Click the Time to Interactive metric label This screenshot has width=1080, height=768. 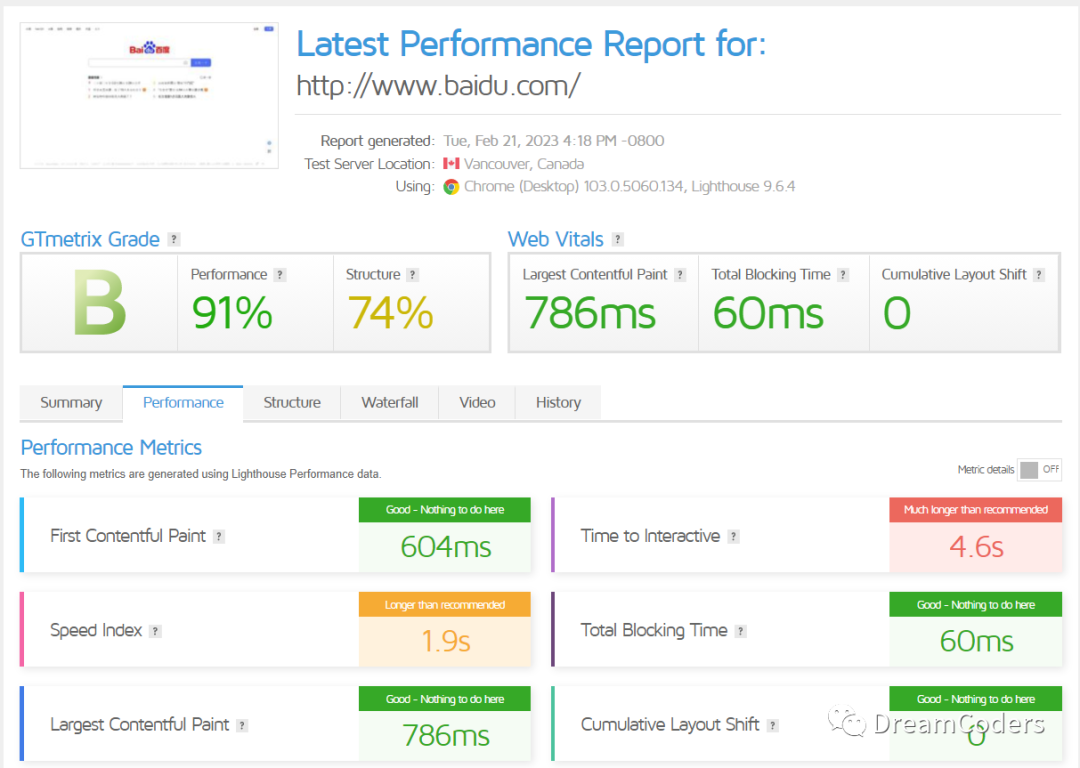650,536
